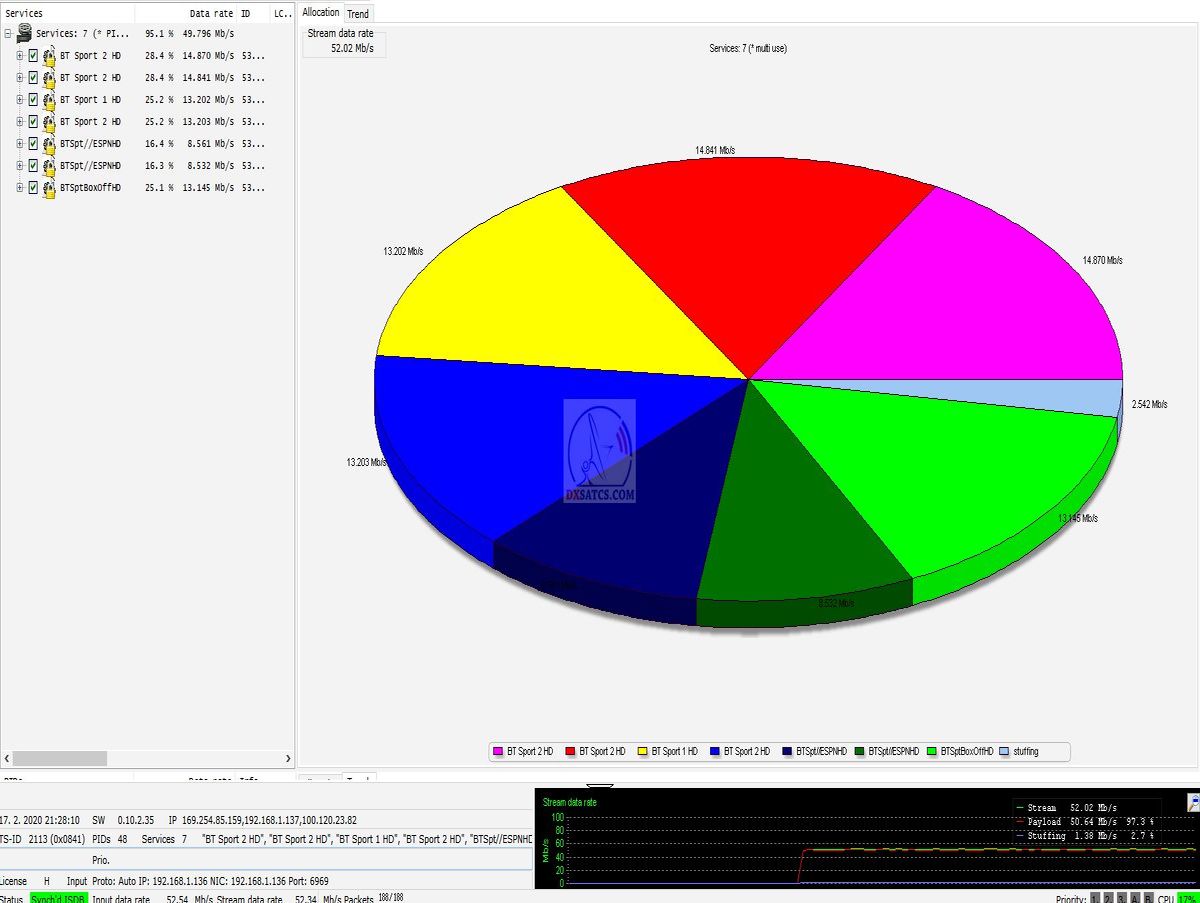The width and height of the screenshot is (1200, 903).
Task: Click the lock icon beside BT Sport 1 HD
Action: tap(49, 100)
